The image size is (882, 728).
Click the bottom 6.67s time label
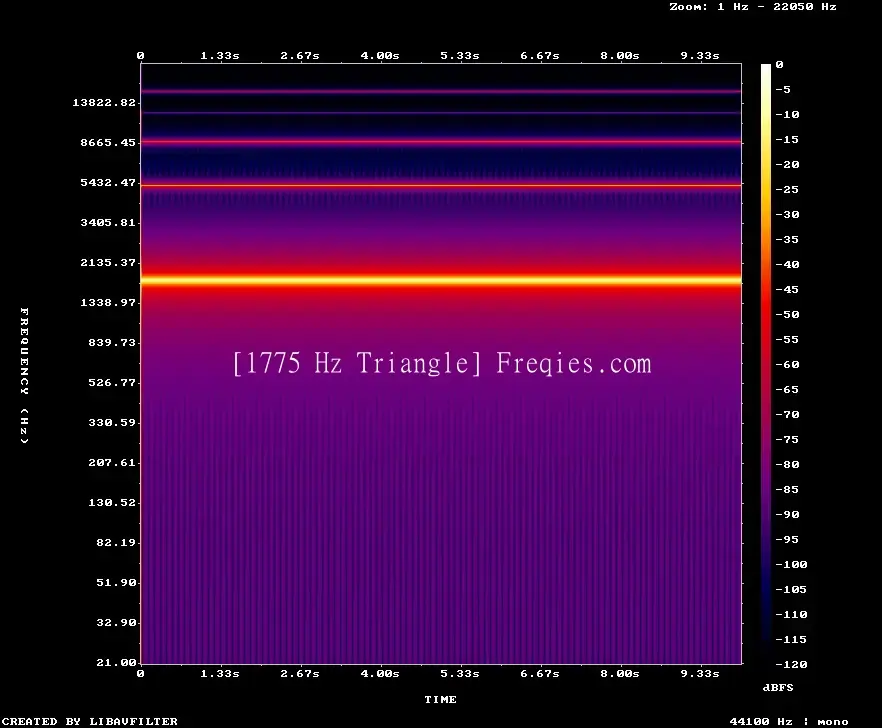(539, 673)
